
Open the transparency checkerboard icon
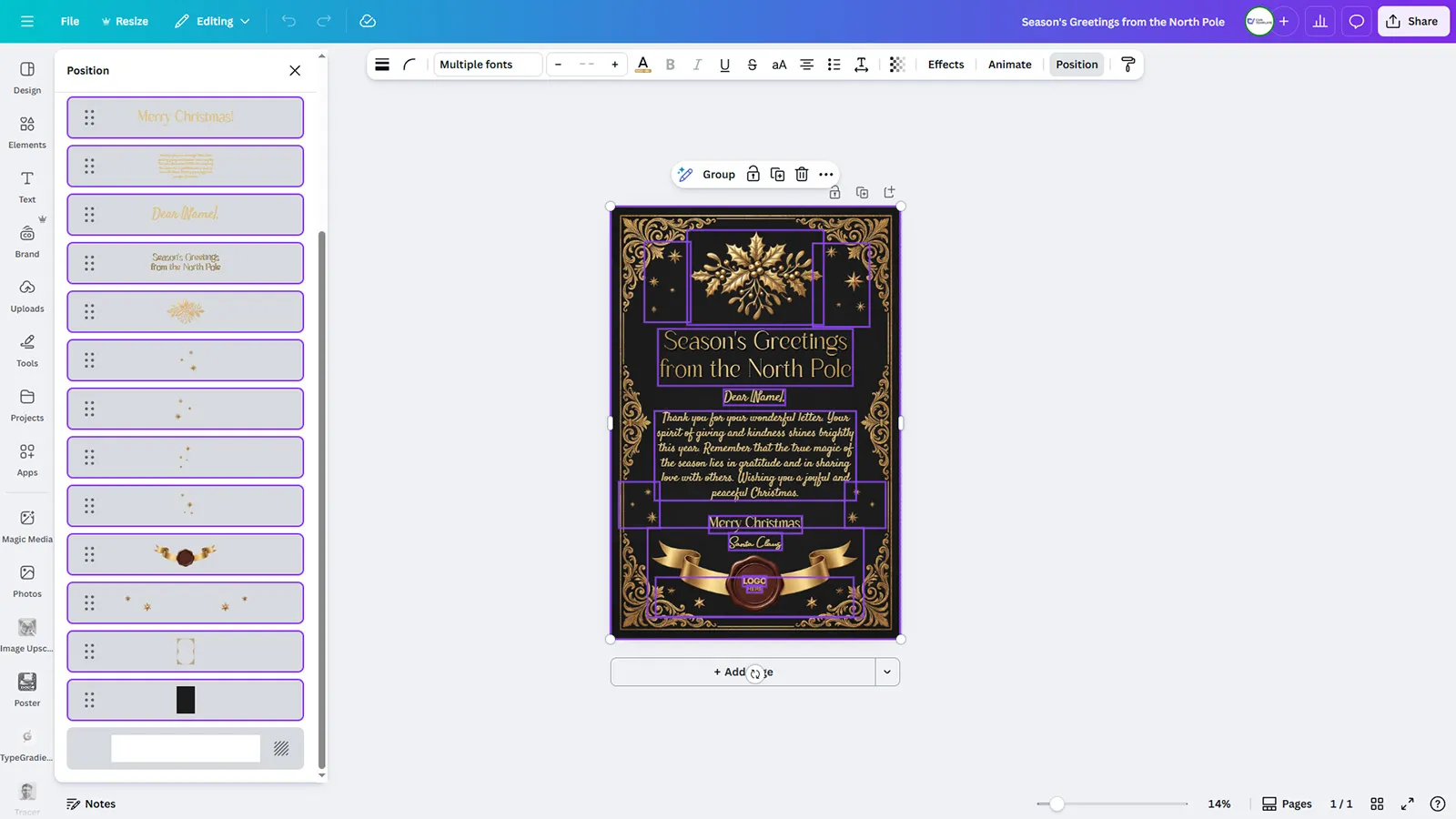[897, 65]
